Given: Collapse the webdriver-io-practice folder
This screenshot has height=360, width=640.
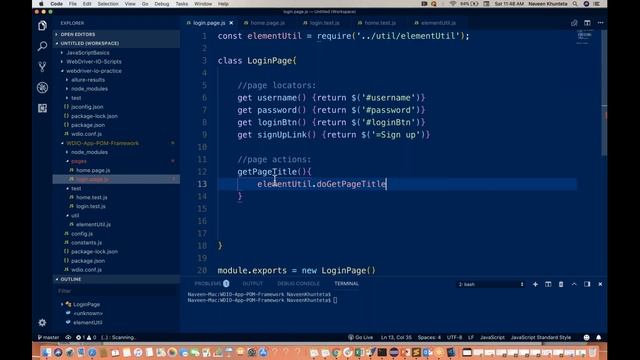Looking at the screenshot, I should coord(93,71).
